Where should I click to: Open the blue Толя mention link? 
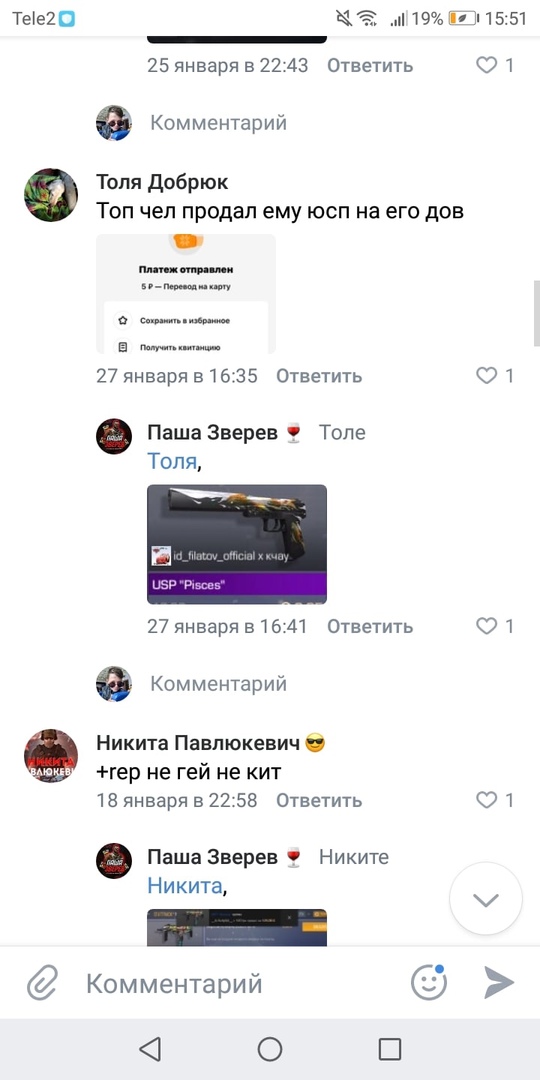(172, 461)
